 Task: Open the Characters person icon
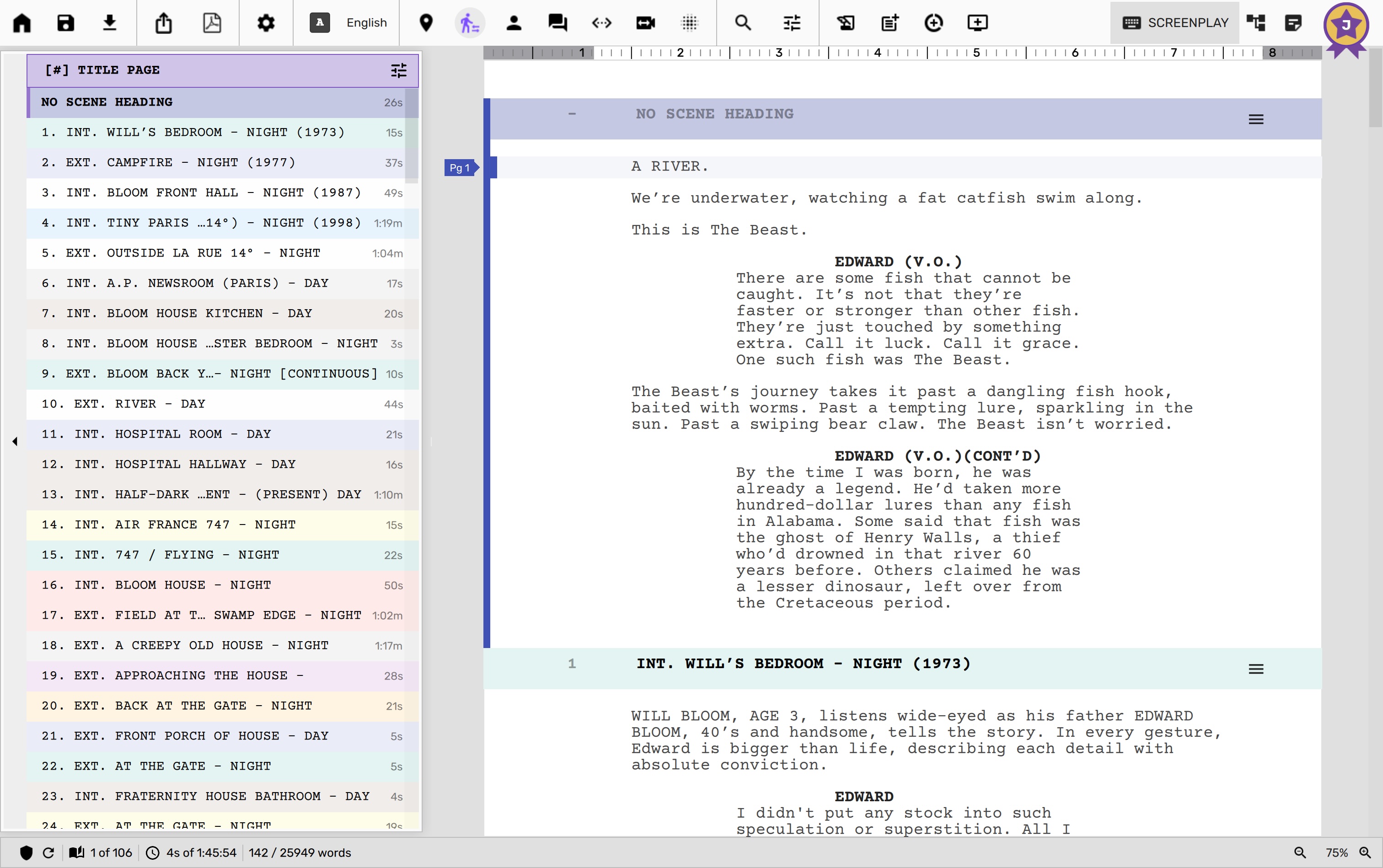(x=514, y=23)
